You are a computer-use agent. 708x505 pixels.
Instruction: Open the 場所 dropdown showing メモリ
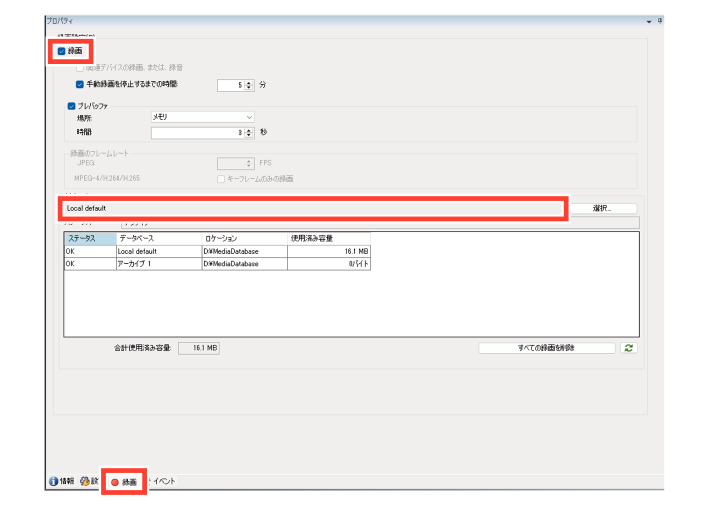pyautogui.click(x=202, y=117)
